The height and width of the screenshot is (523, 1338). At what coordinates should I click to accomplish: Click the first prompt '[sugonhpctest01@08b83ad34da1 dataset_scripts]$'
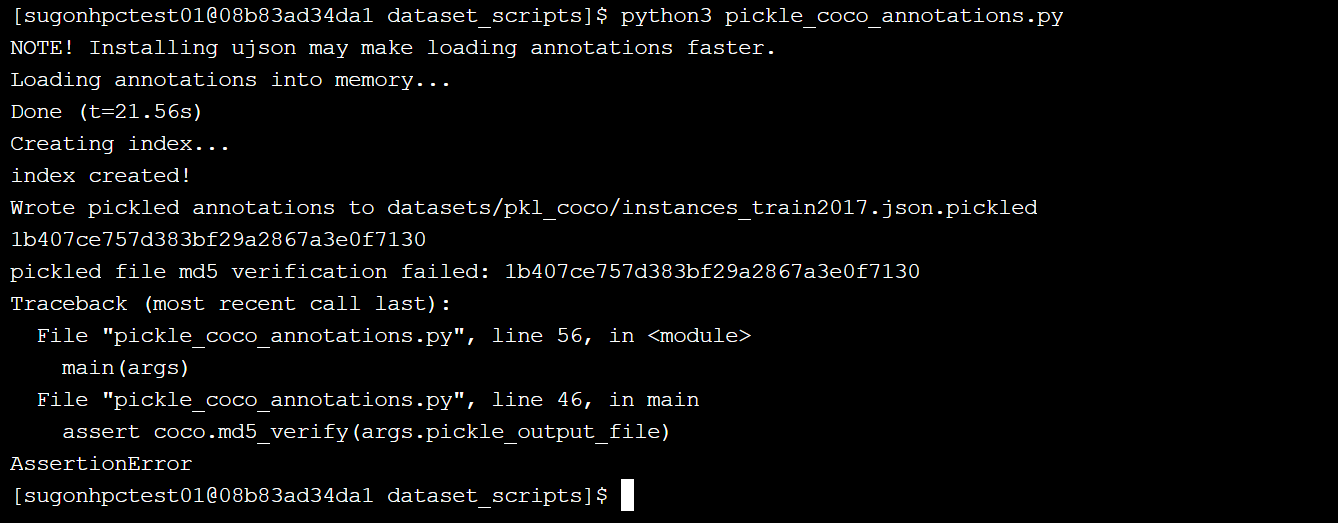(x=309, y=16)
